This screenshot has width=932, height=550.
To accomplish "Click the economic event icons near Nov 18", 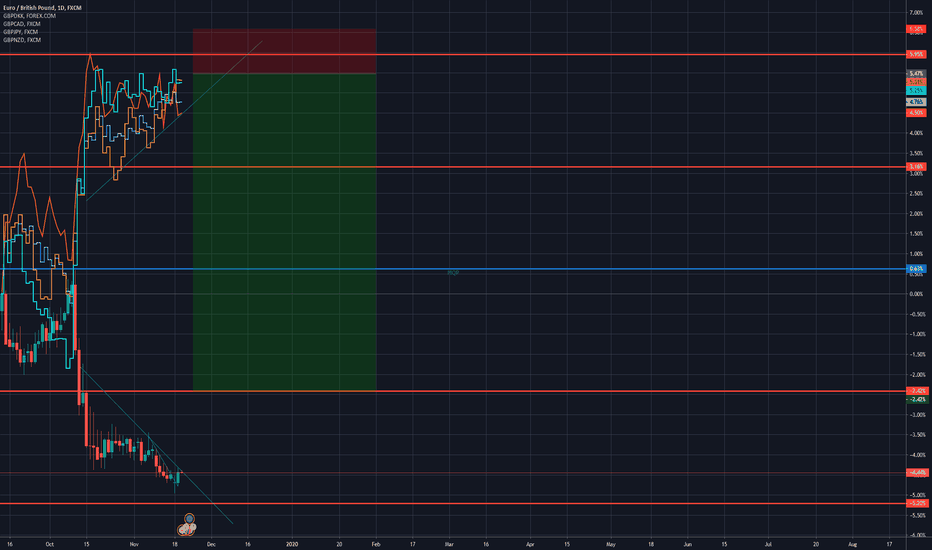I will 187,521.
